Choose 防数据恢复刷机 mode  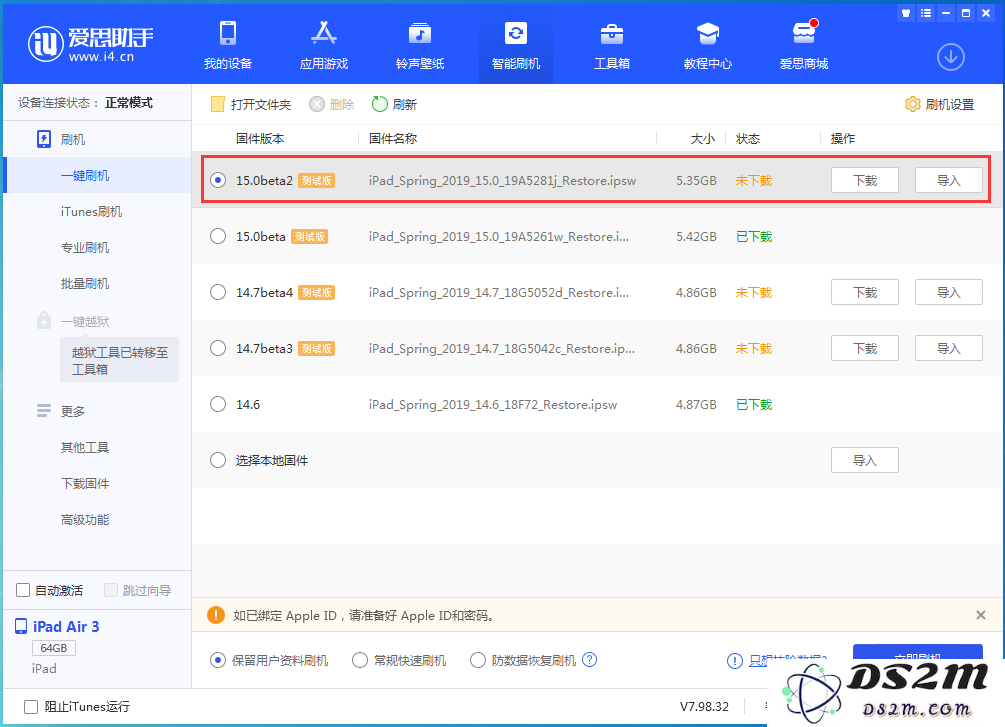pyautogui.click(x=478, y=660)
